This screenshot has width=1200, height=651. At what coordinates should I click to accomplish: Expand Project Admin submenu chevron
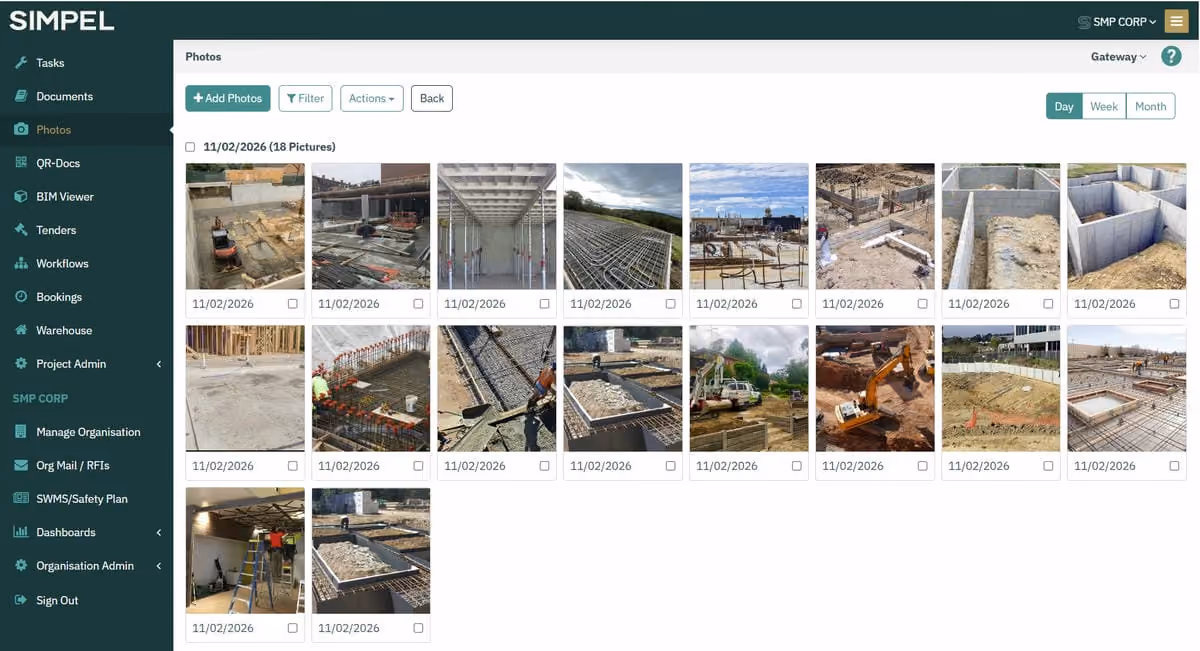159,364
